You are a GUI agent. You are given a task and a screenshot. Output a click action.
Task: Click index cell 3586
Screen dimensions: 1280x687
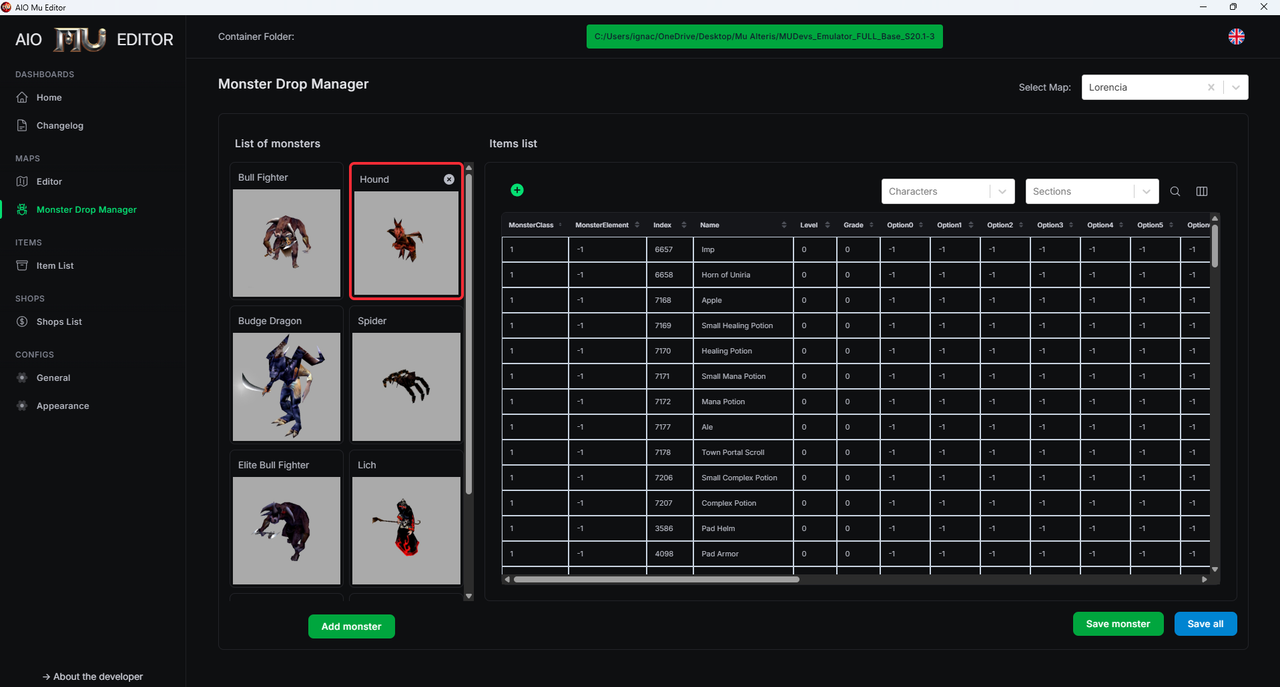coord(670,528)
